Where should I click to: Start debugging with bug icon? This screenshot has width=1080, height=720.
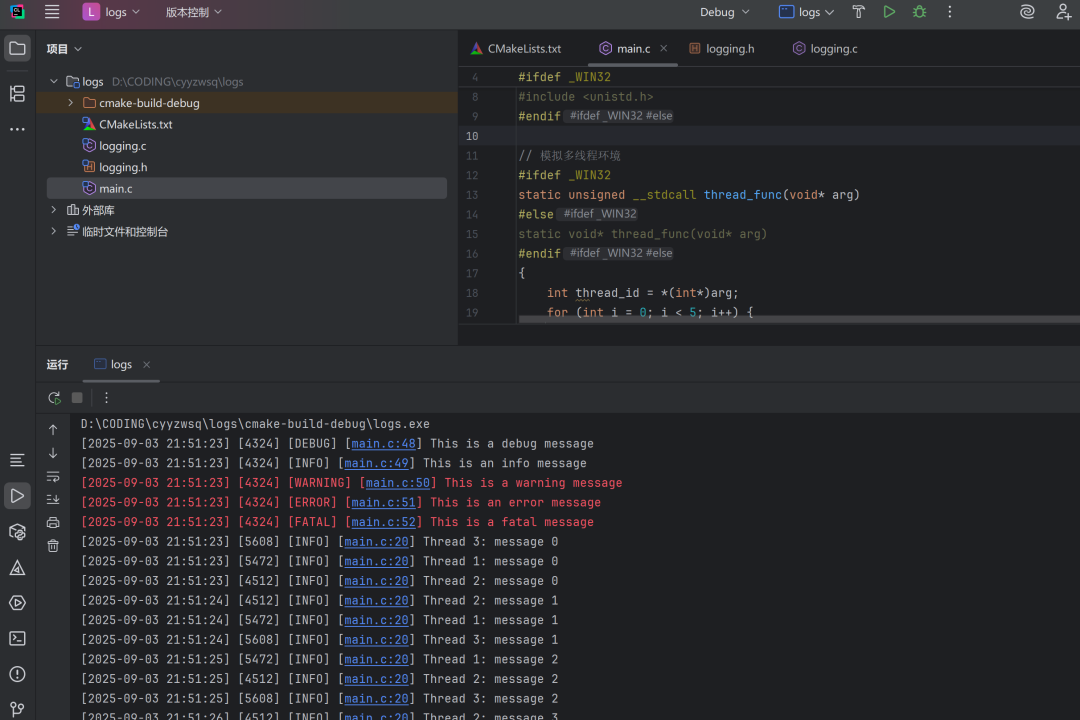point(920,12)
